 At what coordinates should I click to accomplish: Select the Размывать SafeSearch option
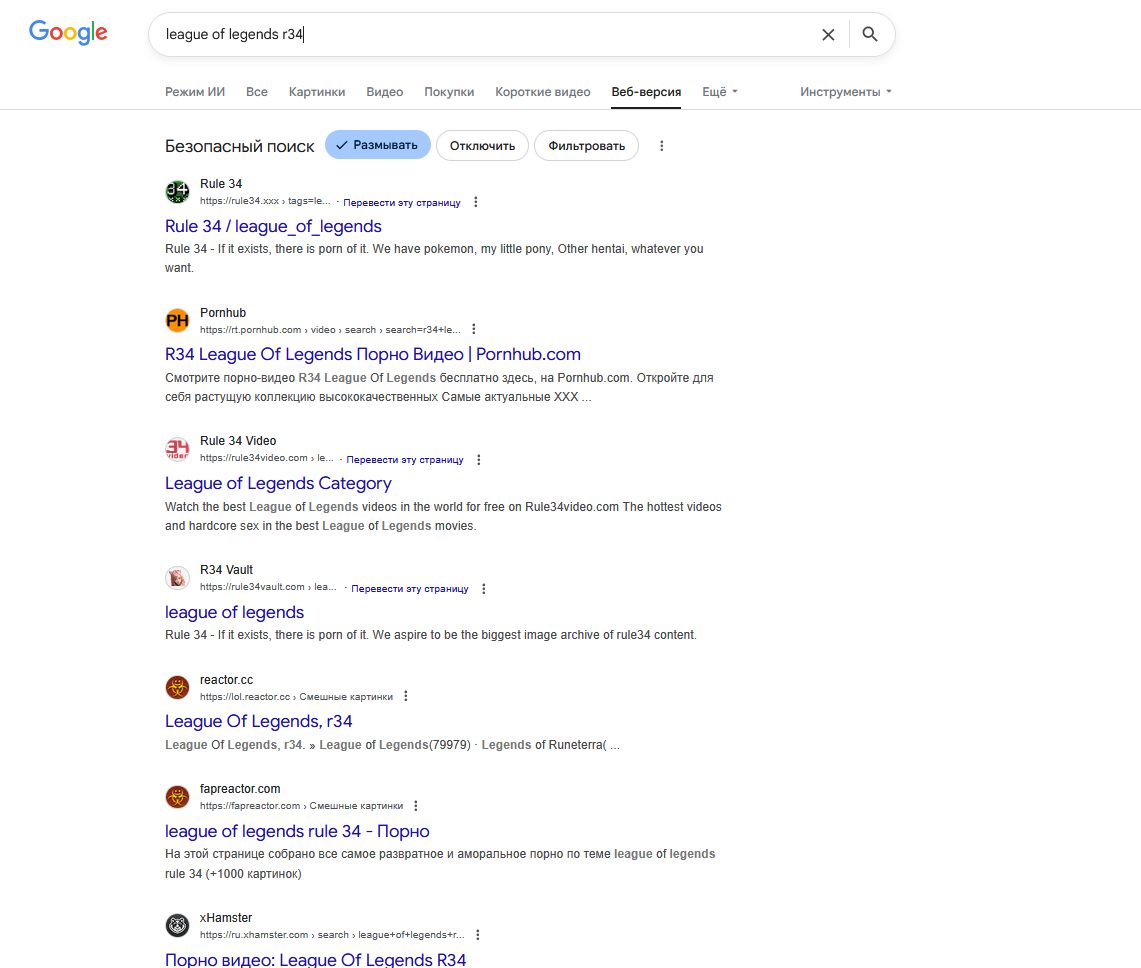(x=378, y=145)
